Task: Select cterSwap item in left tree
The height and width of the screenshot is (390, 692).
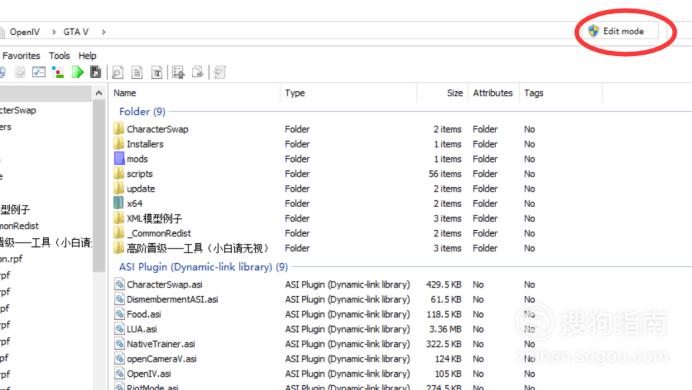Action: tap(18, 110)
